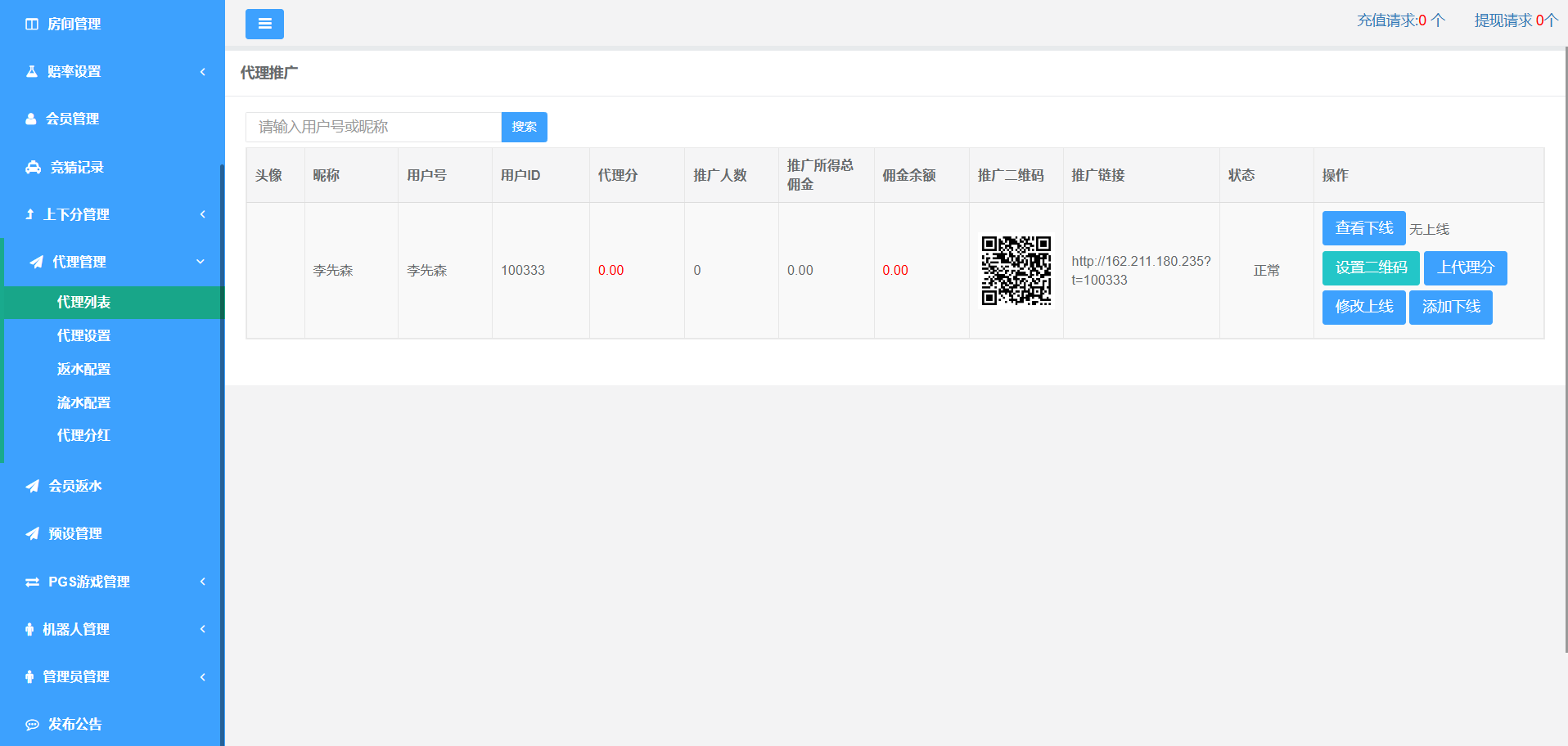Expand the 上下分管理 menu arrow

[x=202, y=214]
